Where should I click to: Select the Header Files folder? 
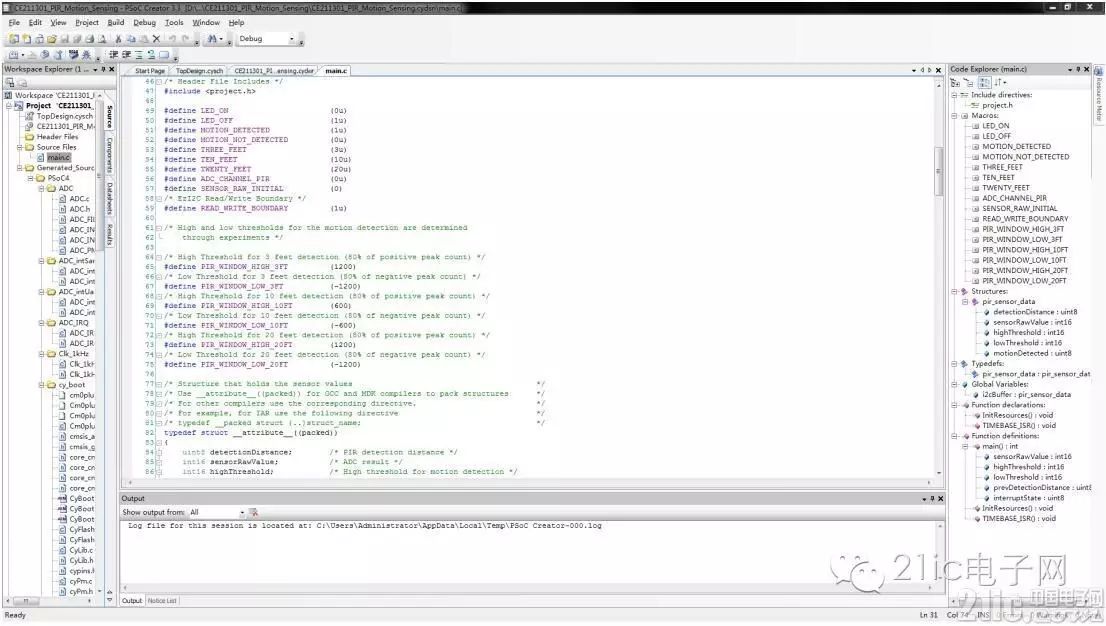(x=57, y=137)
